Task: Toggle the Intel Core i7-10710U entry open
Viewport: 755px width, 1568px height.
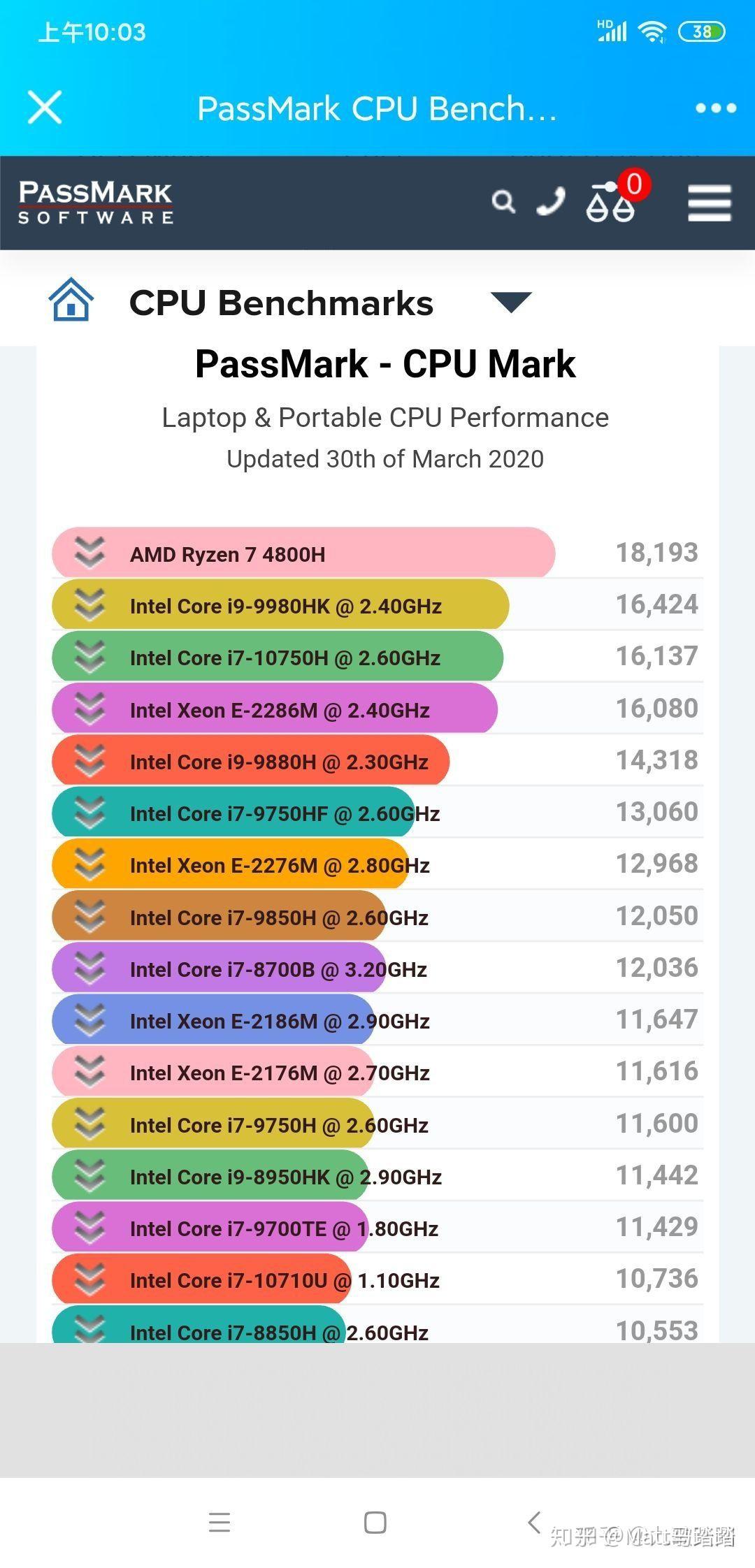Action: point(91,1280)
